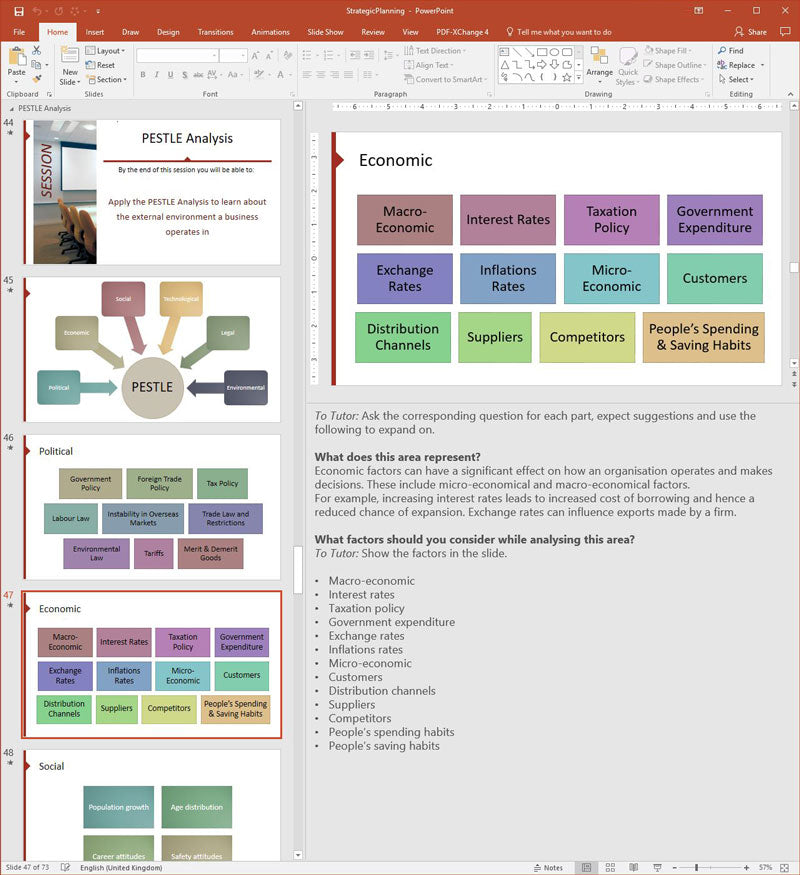Switch to the Insert tab
Screen dimensions: 800x875
pyautogui.click(x=95, y=32)
